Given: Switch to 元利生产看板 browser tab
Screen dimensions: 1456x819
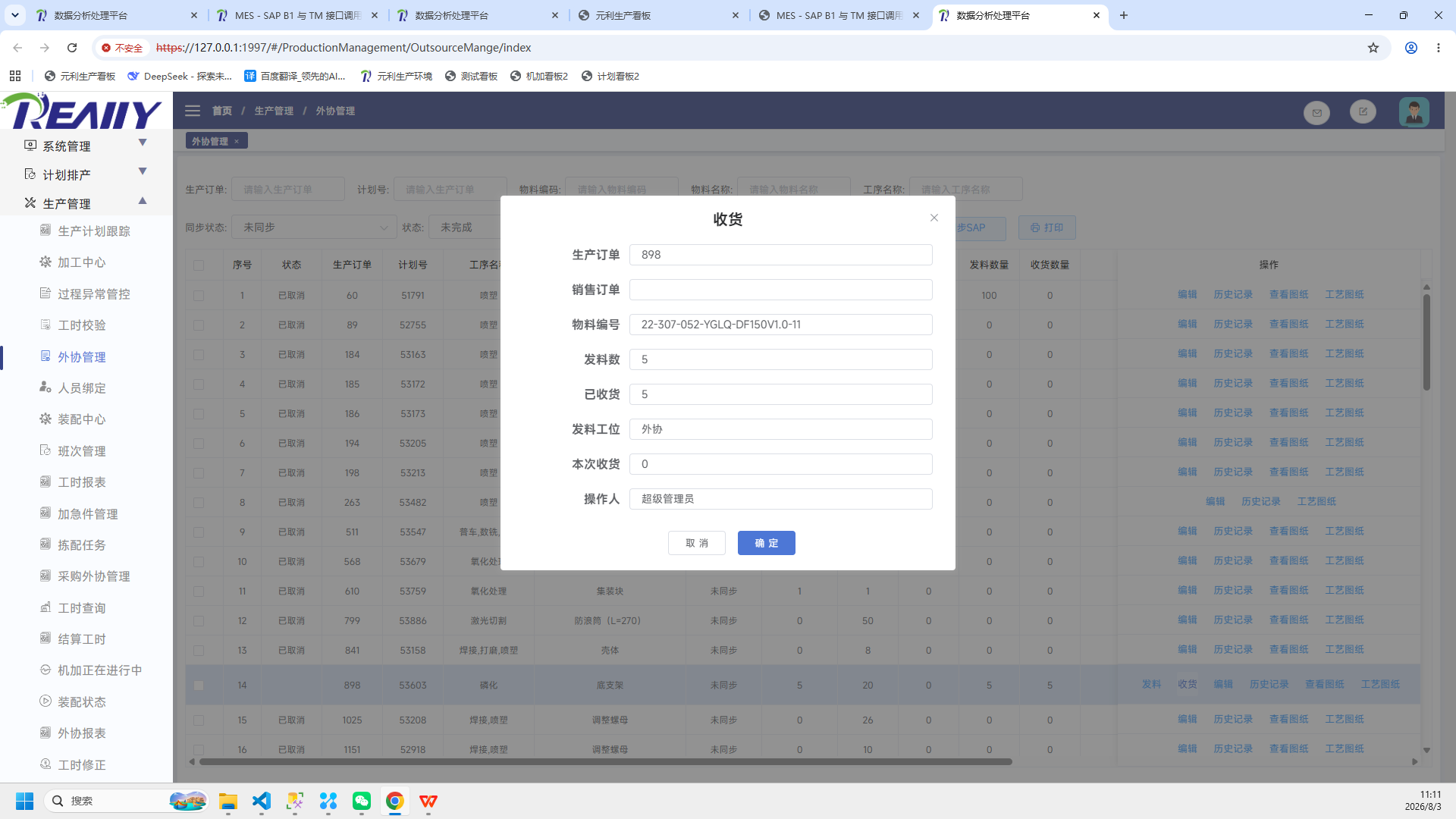Looking at the screenshot, I should tap(660, 15).
